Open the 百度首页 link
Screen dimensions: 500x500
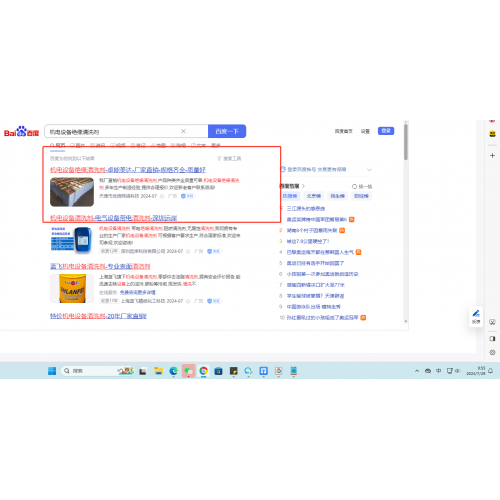coord(344,131)
